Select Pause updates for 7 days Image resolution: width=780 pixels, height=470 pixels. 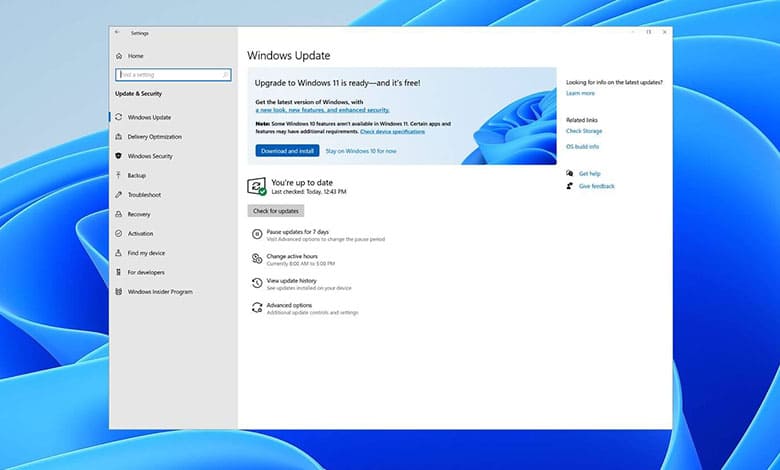coord(318,235)
